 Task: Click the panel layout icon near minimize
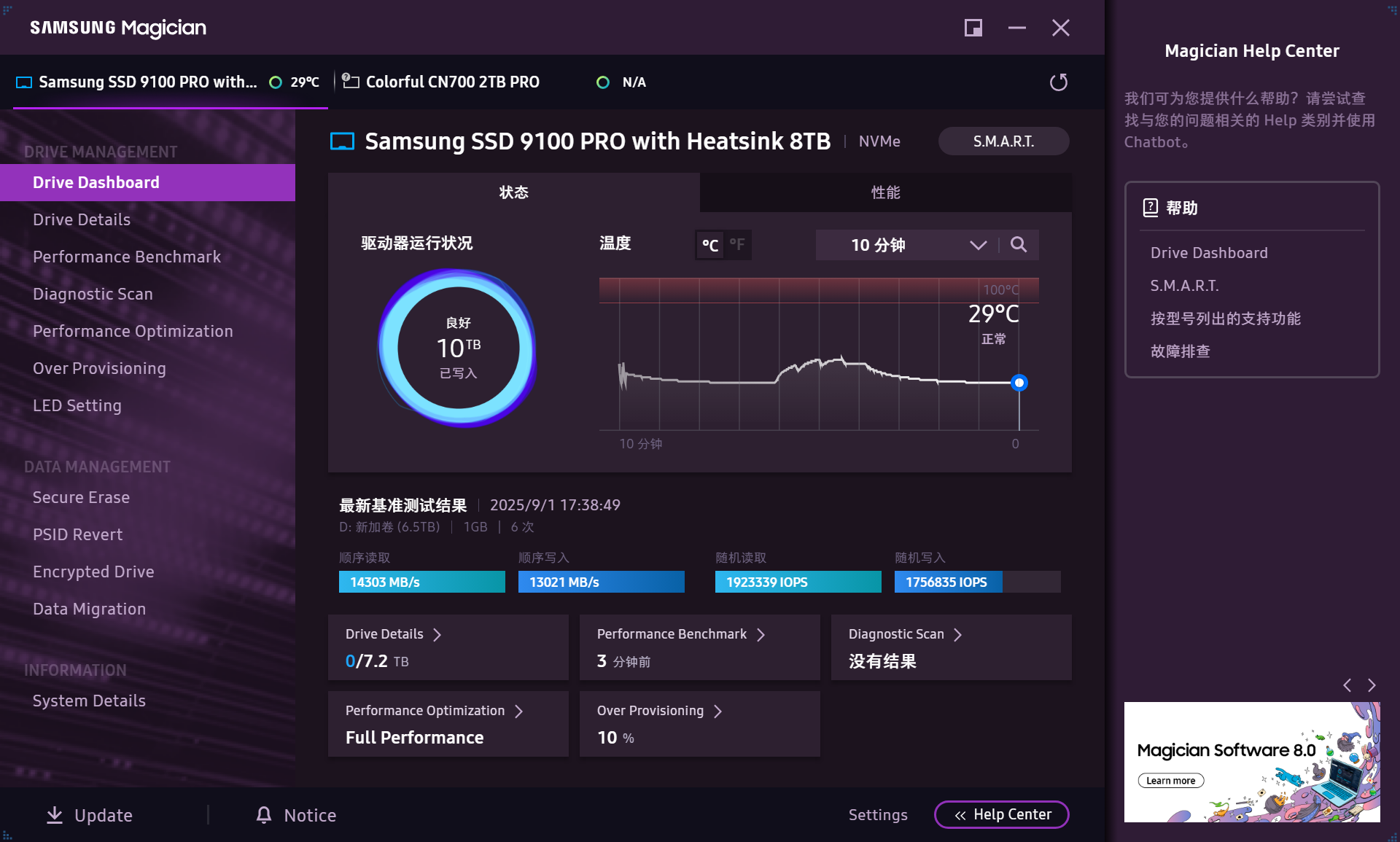973,28
